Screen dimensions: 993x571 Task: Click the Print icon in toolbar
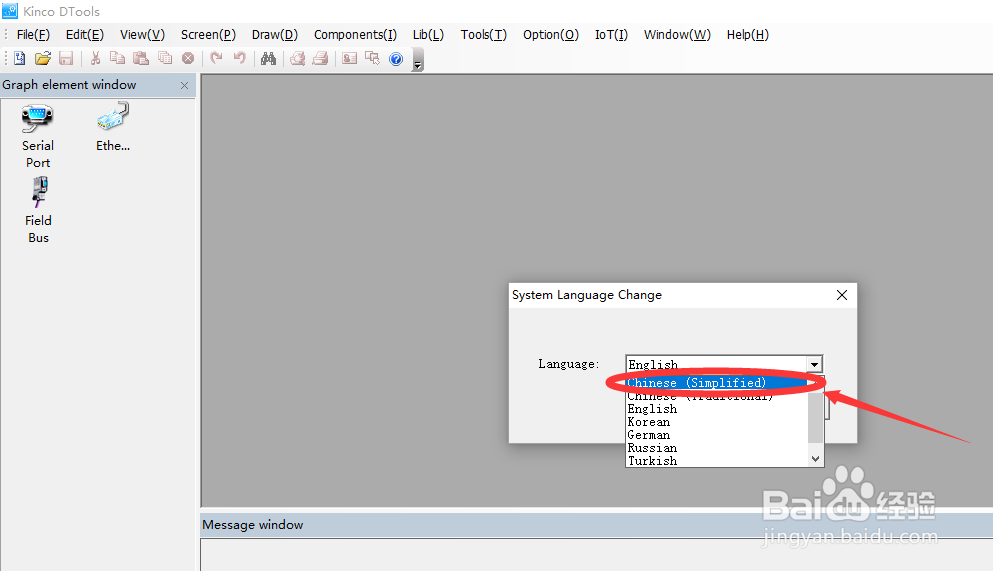[x=320, y=58]
